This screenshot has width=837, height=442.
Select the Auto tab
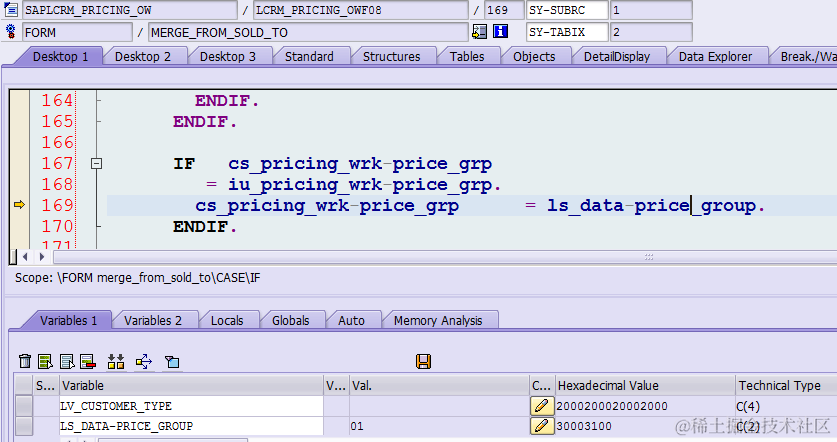[351, 320]
